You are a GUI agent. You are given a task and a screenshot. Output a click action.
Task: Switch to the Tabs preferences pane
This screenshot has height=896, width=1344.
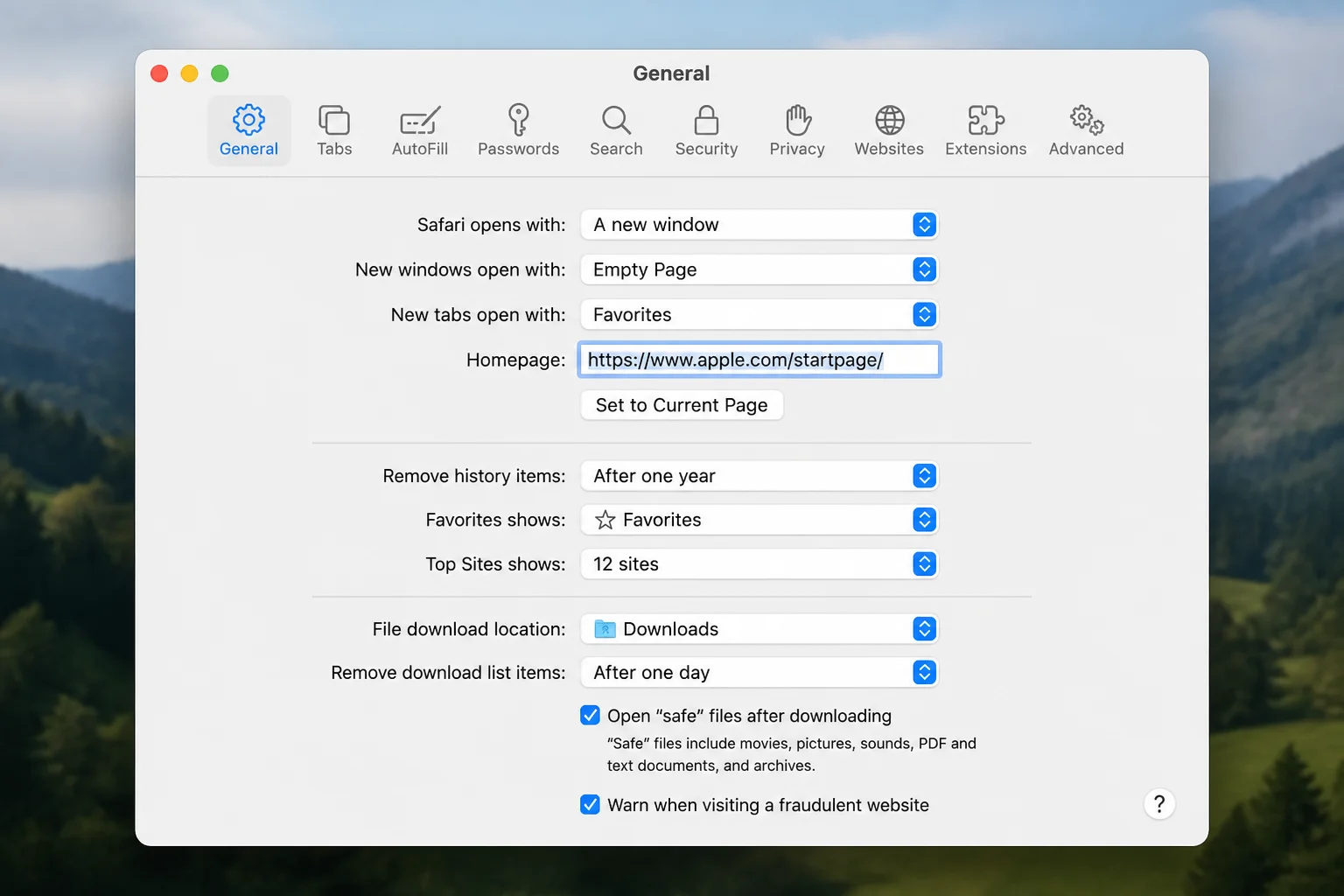click(x=334, y=131)
